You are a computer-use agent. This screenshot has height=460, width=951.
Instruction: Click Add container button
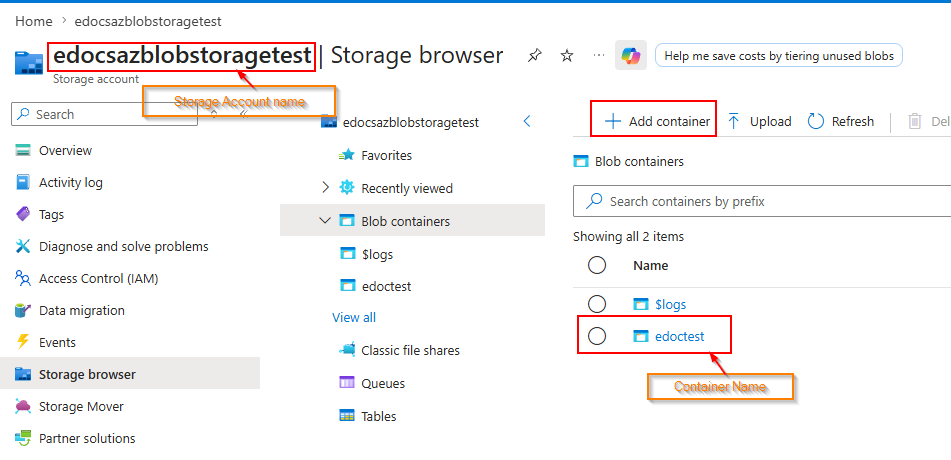pos(657,121)
